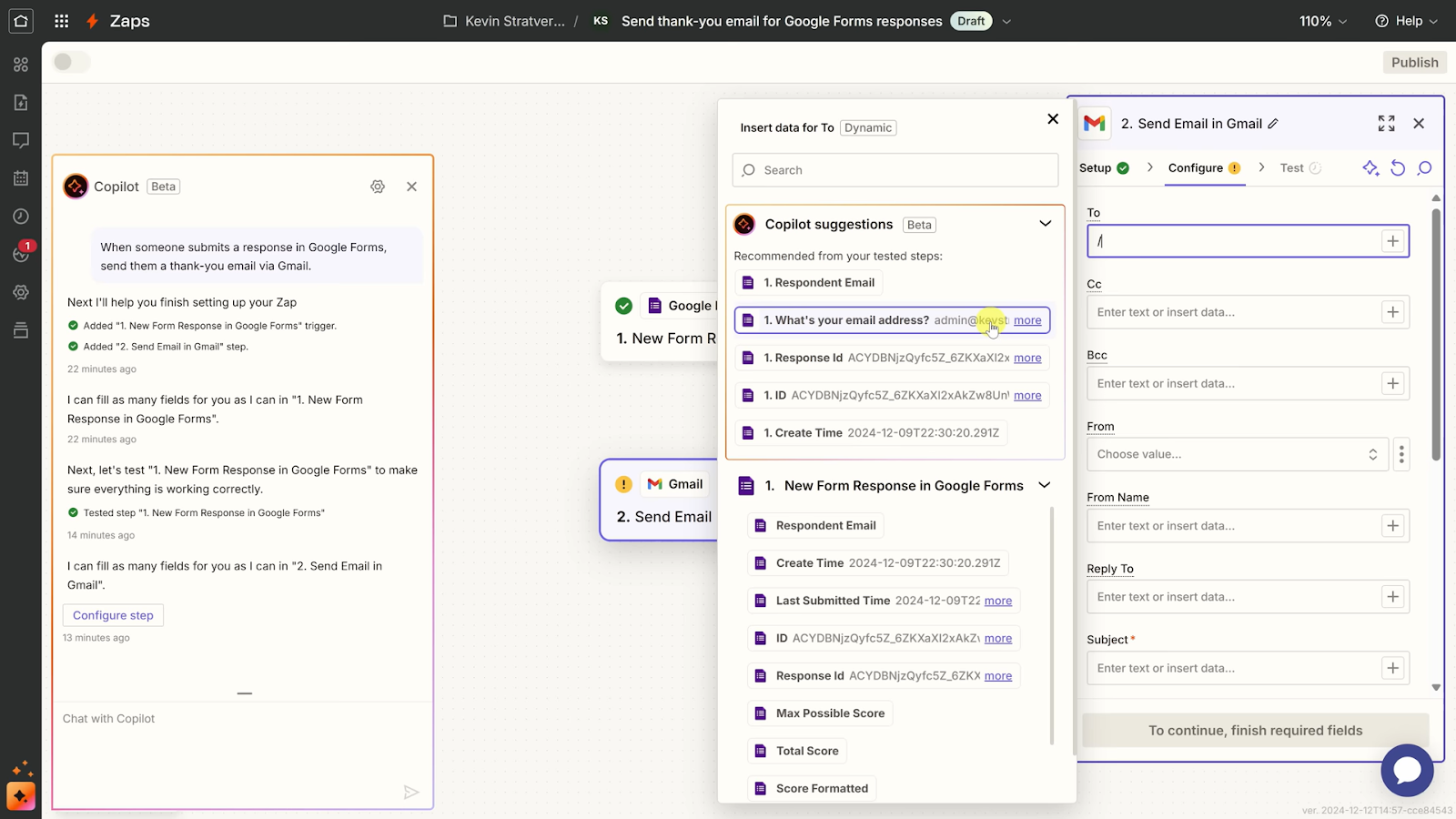Open the sidebar file with bolt icon
Image resolution: width=1456 pixels, height=819 pixels.
coord(21,102)
